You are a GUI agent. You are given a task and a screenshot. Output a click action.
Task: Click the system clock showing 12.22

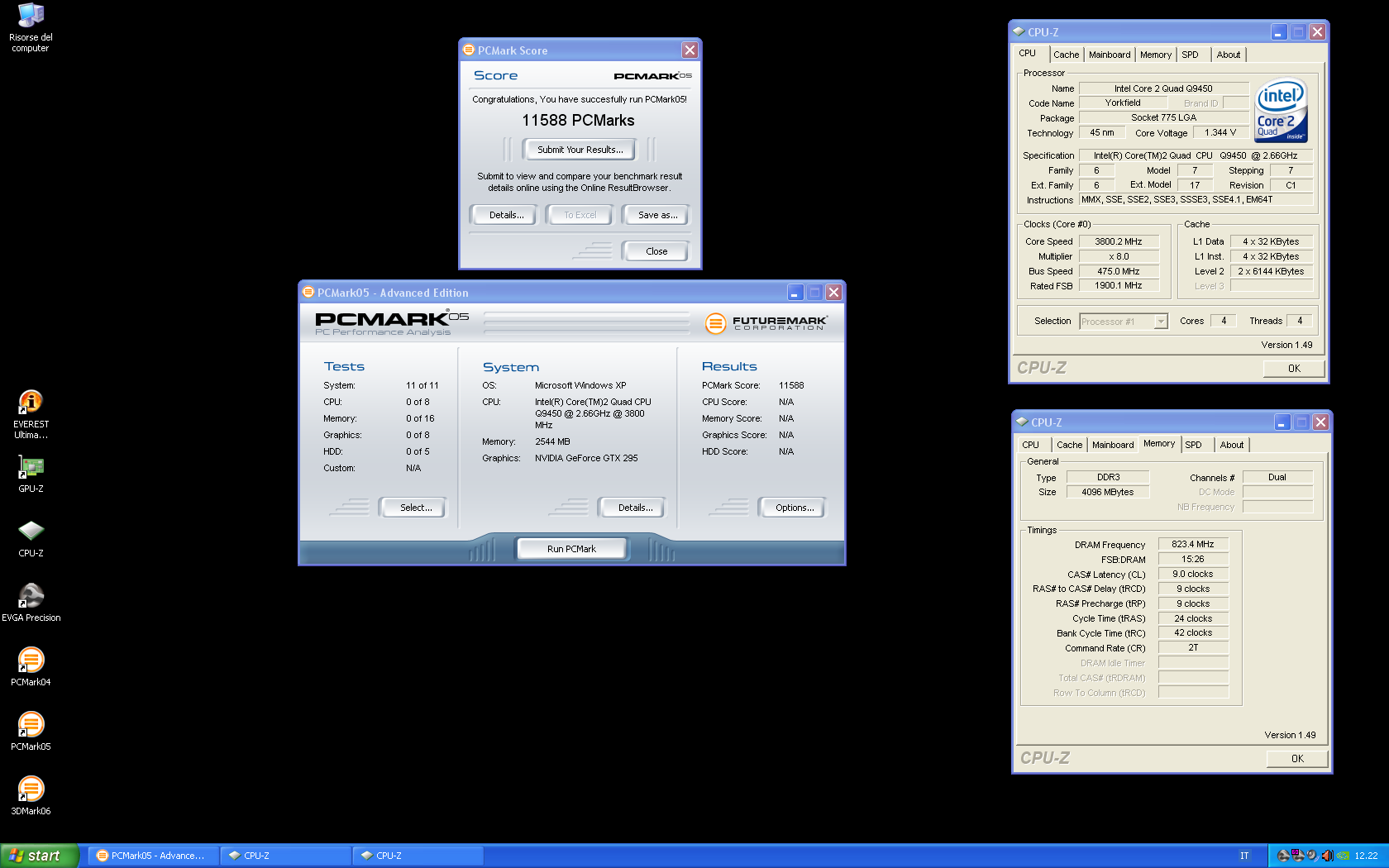pyautogui.click(x=1366, y=856)
